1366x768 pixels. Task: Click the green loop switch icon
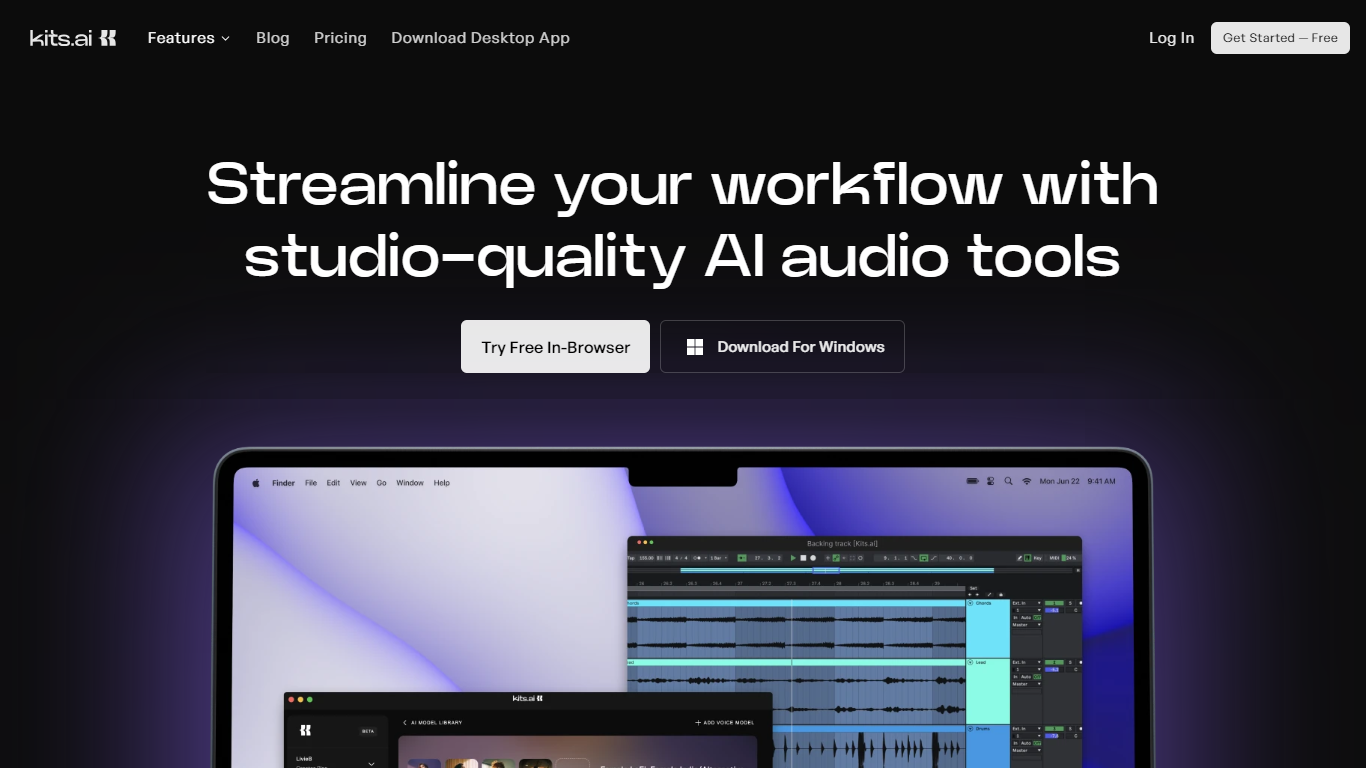923,558
